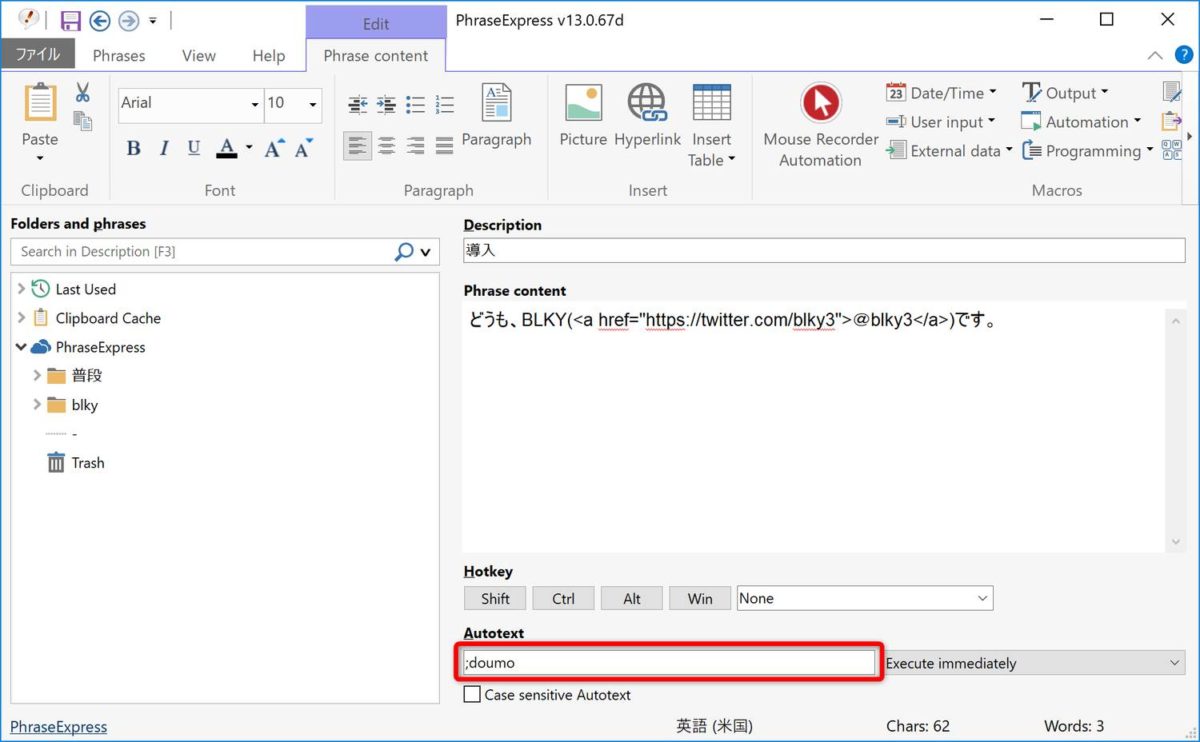The width and height of the screenshot is (1200, 742).
Task: Open Automation macro dropdown
Action: tap(1080, 122)
